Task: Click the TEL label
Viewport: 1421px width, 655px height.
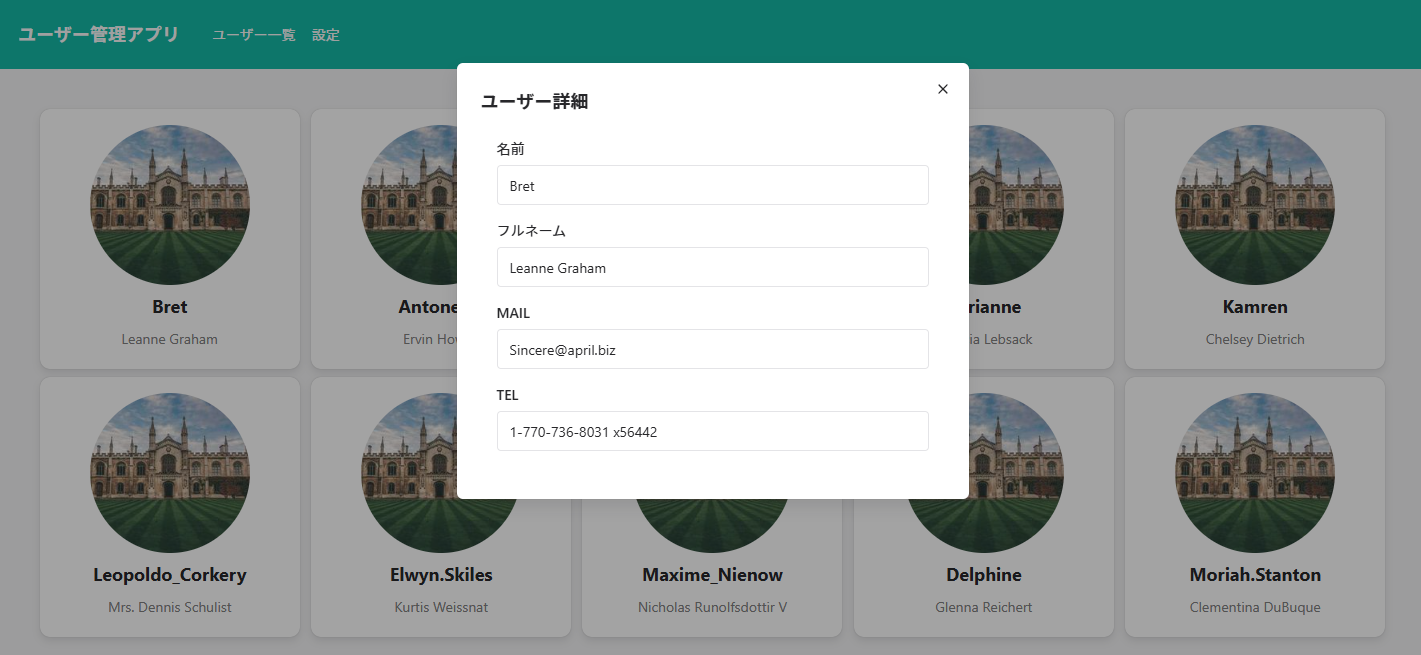Action: pos(508,395)
